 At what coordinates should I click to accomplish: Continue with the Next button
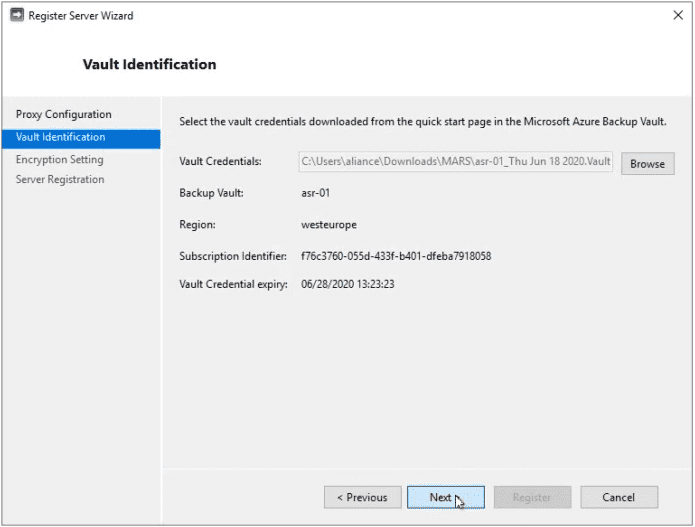[446, 497]
